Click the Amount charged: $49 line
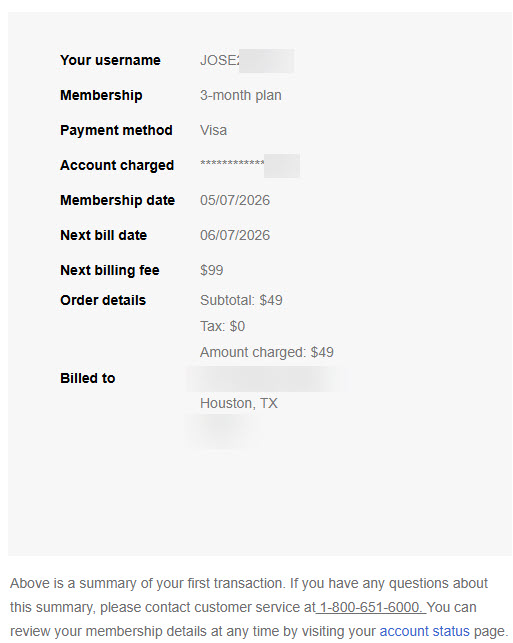Viewport: 513px width, 643px height. click(x=267, y=352)
